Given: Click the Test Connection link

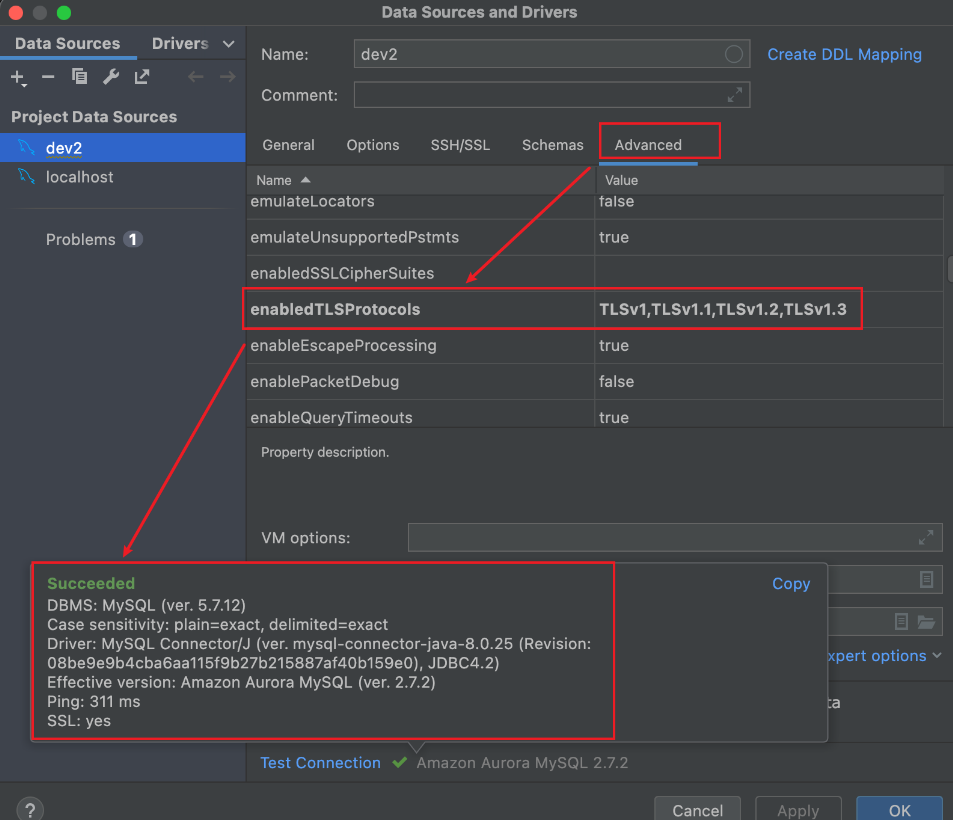Looking at the screenshot, I should [x=320, y=763].
